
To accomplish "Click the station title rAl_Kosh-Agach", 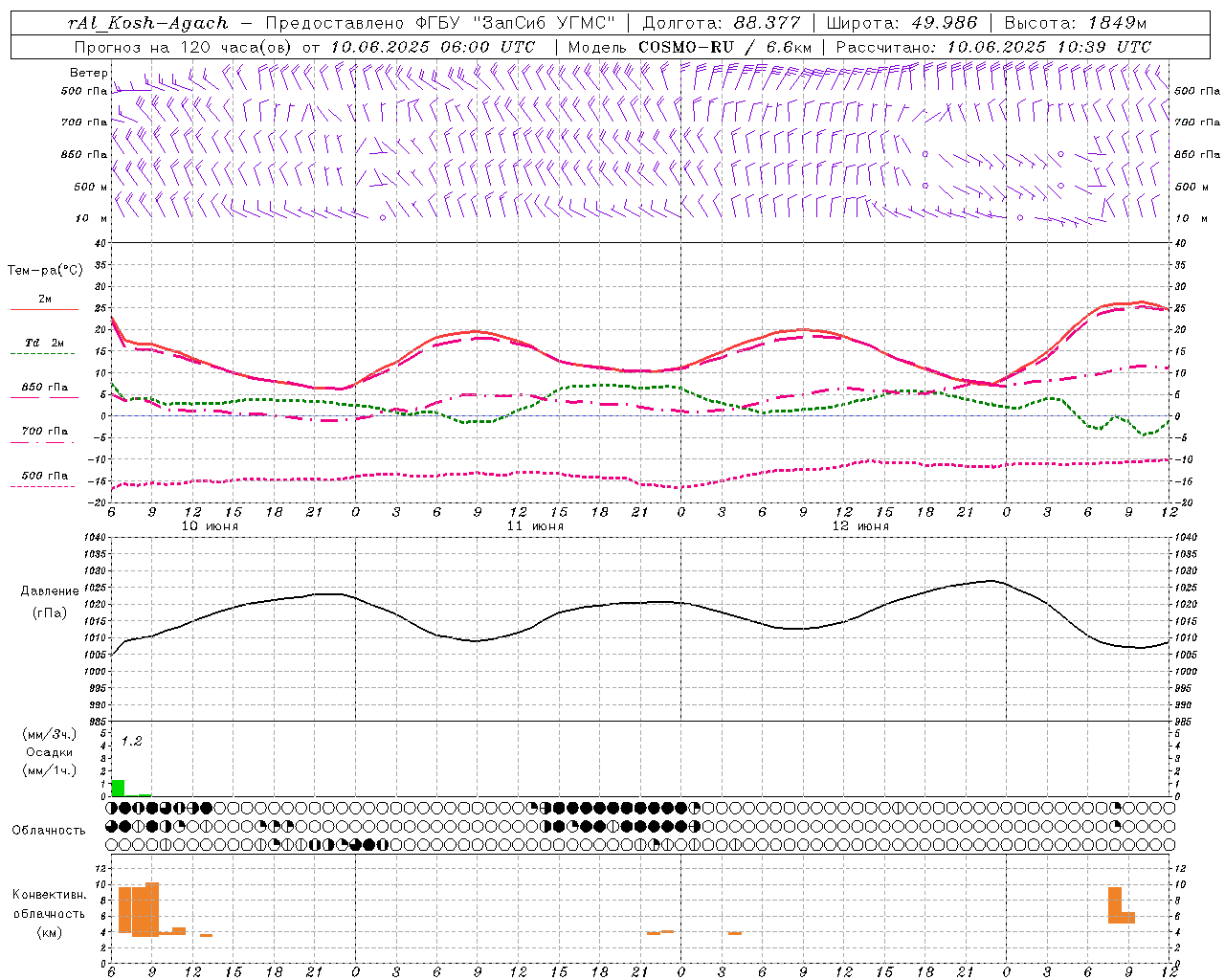I will (148, 23).
